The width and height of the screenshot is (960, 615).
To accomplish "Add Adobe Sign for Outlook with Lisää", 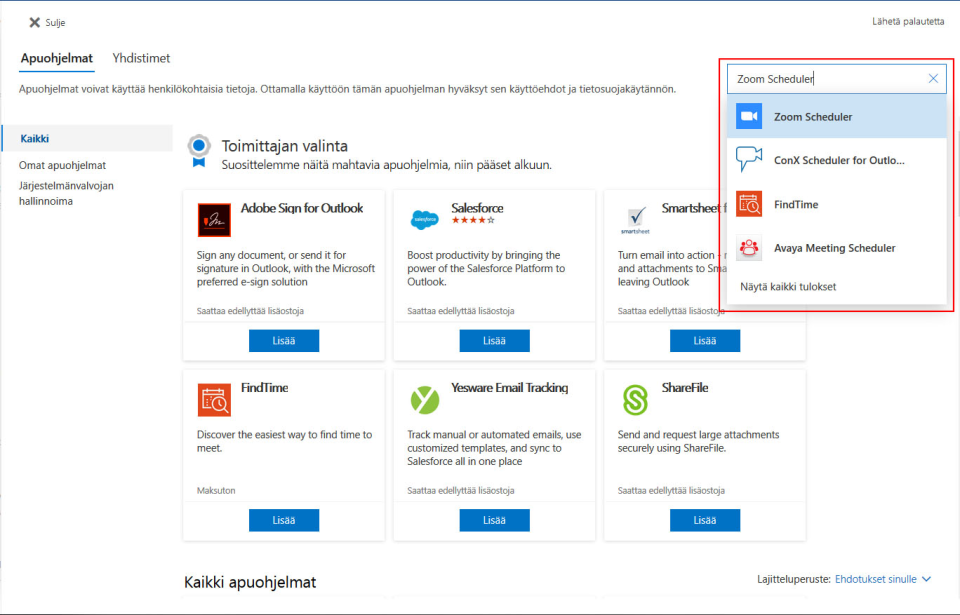I will click(283, 341).
